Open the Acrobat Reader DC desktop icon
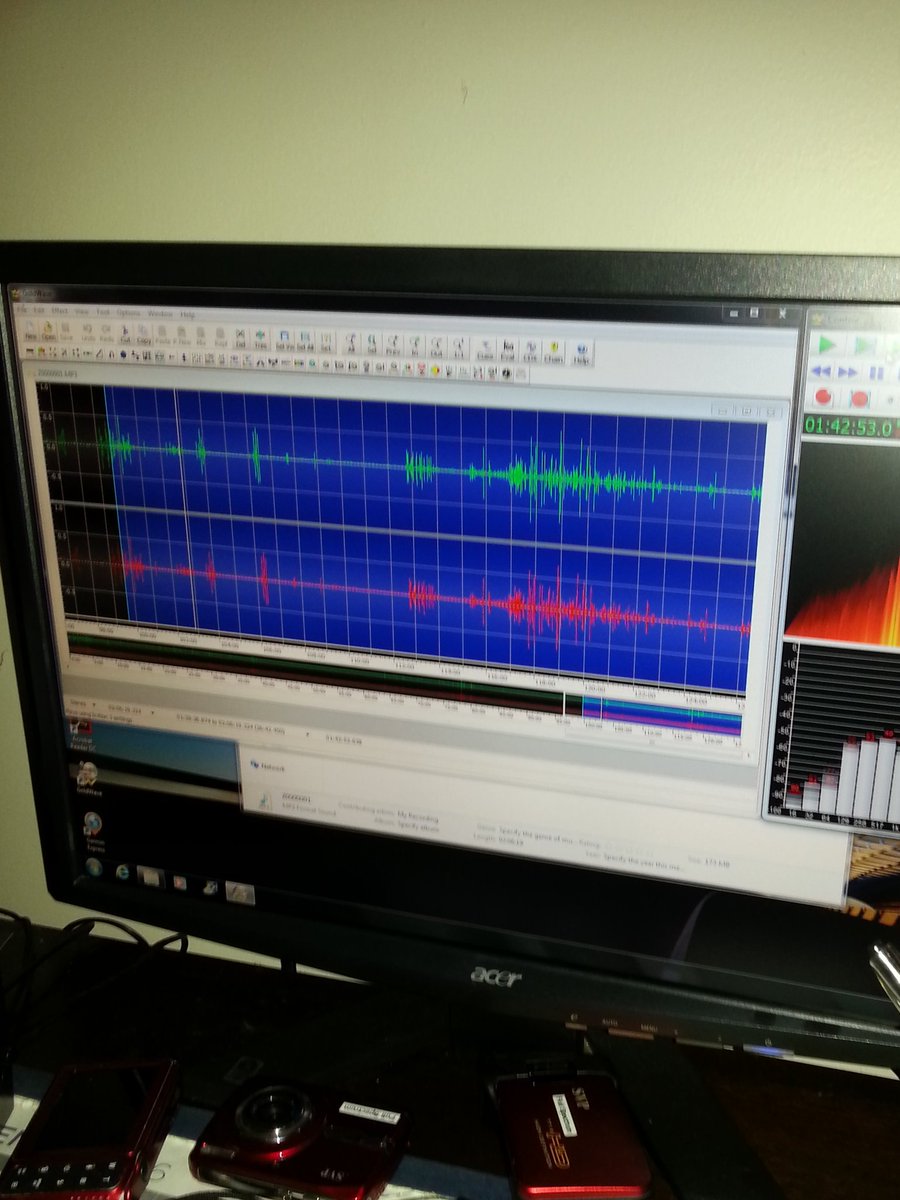This screenshot has height=1200, width=900. pyautogui.click(x=80, y=735)
